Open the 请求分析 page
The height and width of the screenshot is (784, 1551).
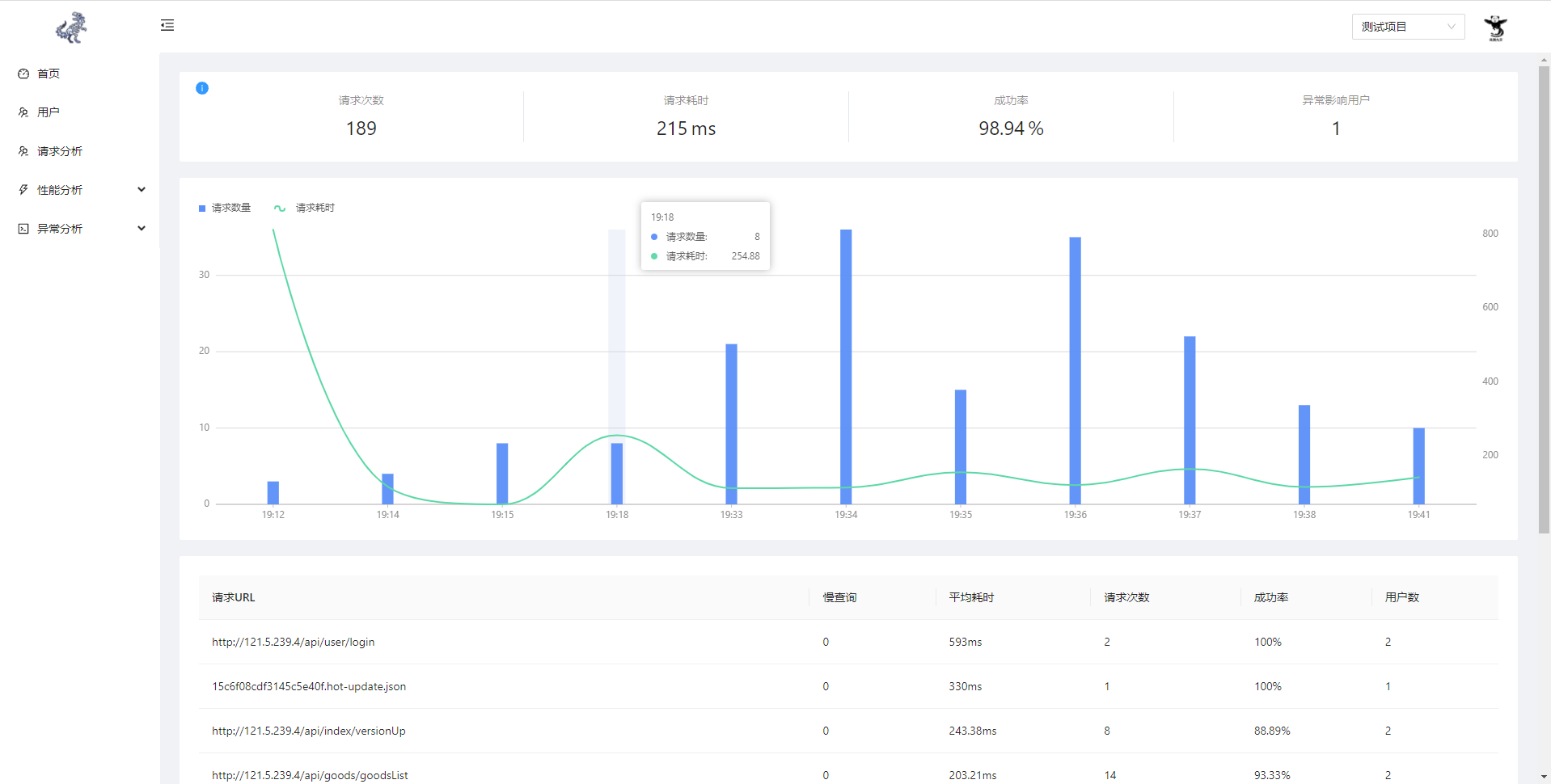coord(60,151)
